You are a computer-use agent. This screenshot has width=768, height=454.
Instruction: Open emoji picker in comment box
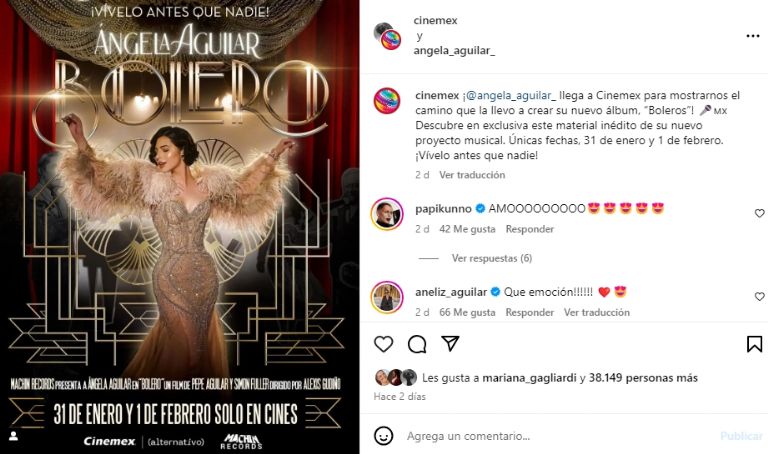coord(383,436)
